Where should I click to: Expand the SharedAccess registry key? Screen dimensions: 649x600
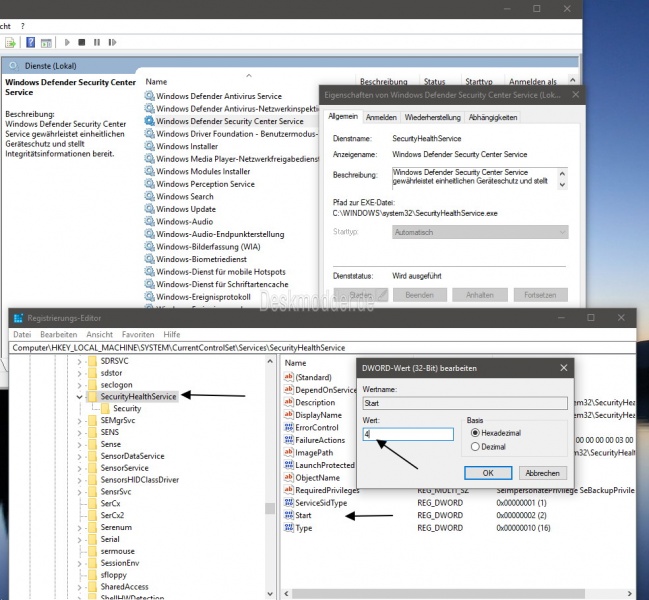tap(79, 587)
